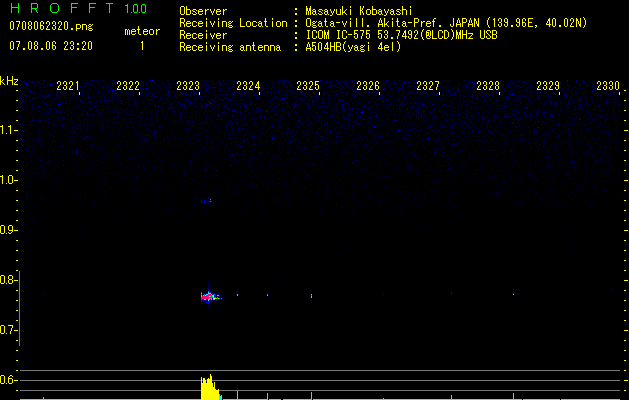This screenshot has width=629, height=400.
Task: Click the Receiving Location value text
Action: point(446,23)
